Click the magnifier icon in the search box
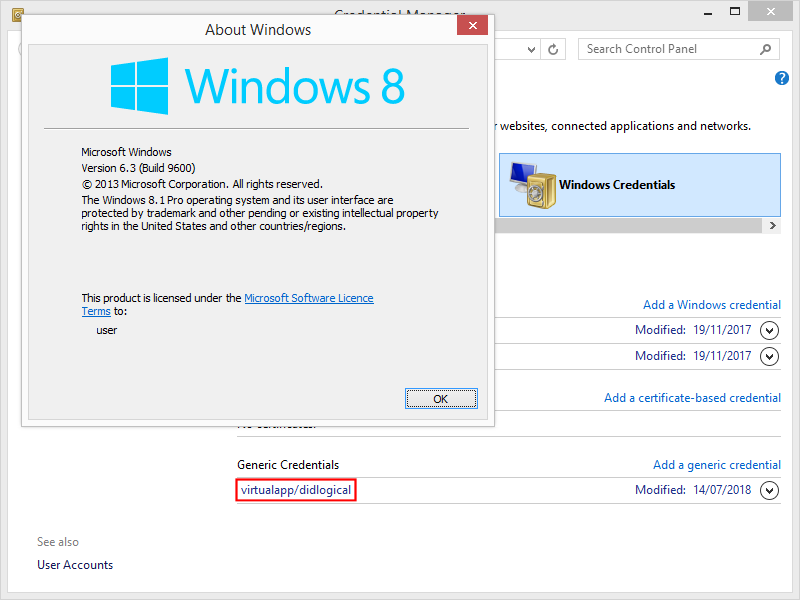Viewport: 800px width, 600px height. tap(766, 49)
